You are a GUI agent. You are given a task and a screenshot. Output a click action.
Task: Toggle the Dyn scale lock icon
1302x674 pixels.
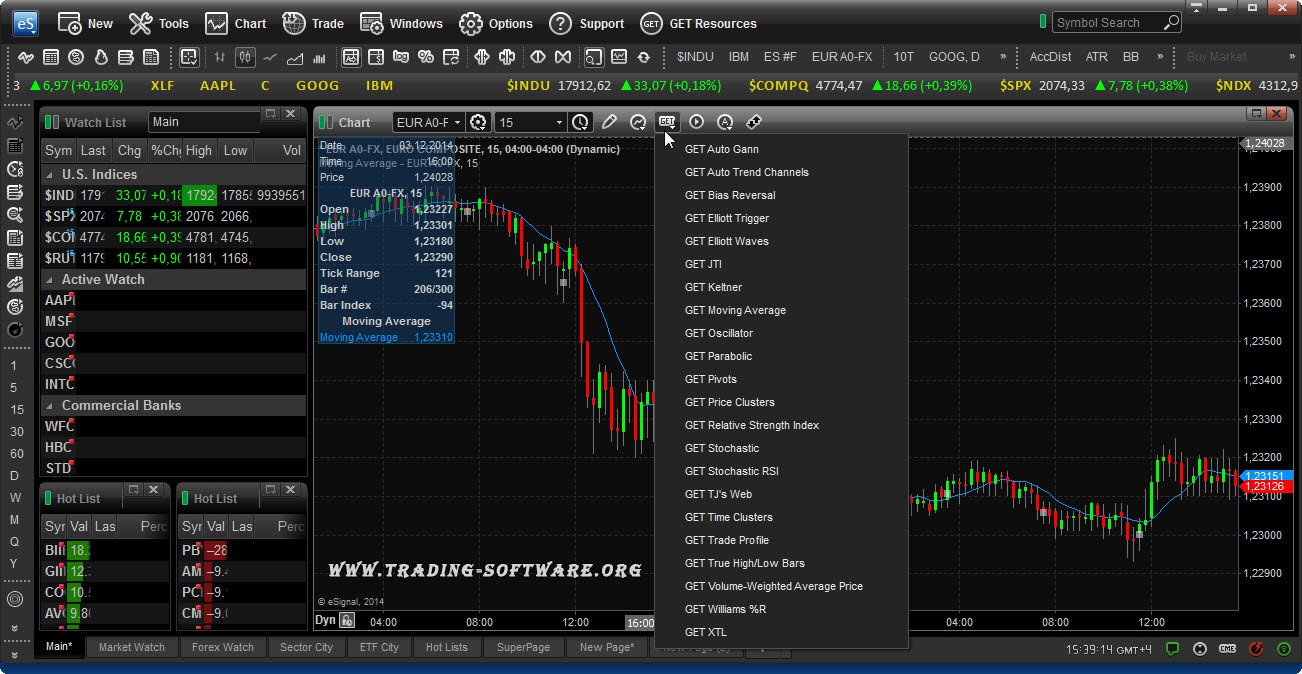(x=347, y=620)
